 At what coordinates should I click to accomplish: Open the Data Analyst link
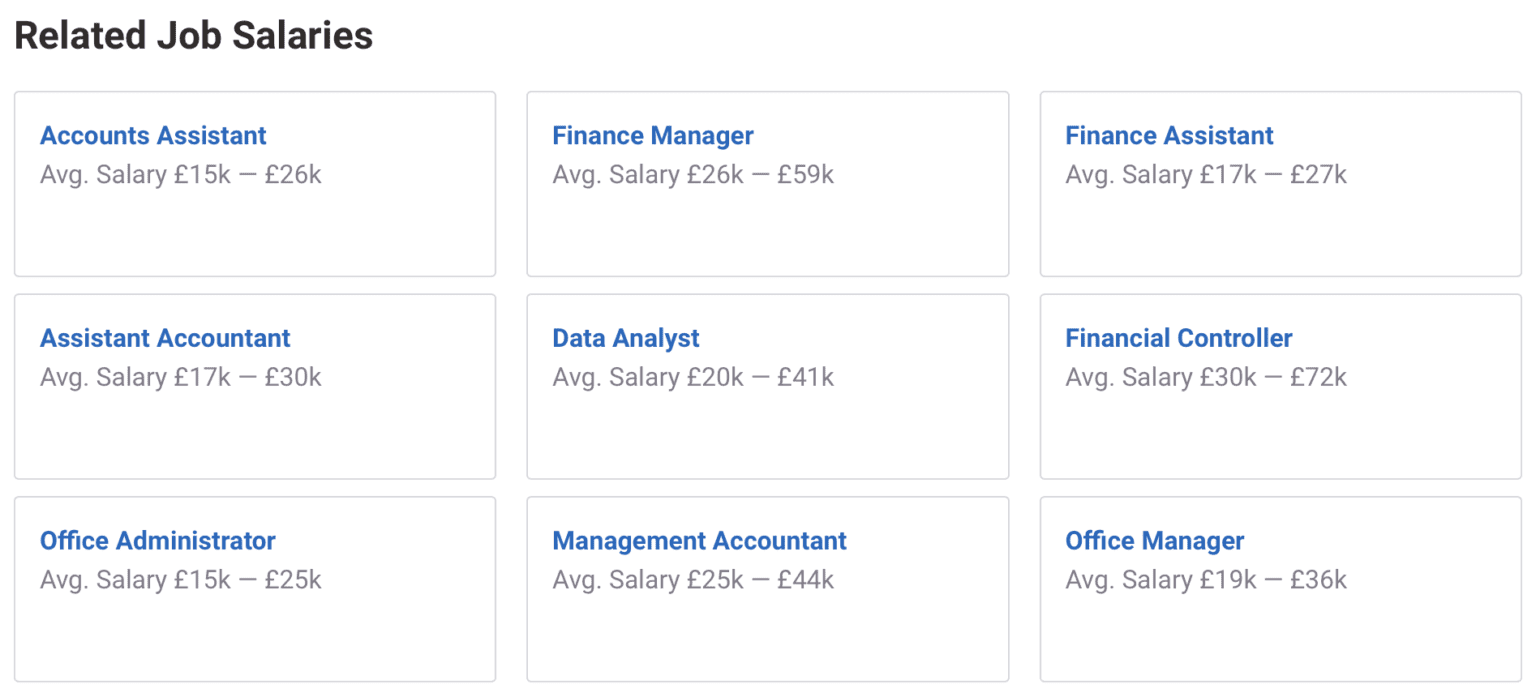tap(626, 339)
